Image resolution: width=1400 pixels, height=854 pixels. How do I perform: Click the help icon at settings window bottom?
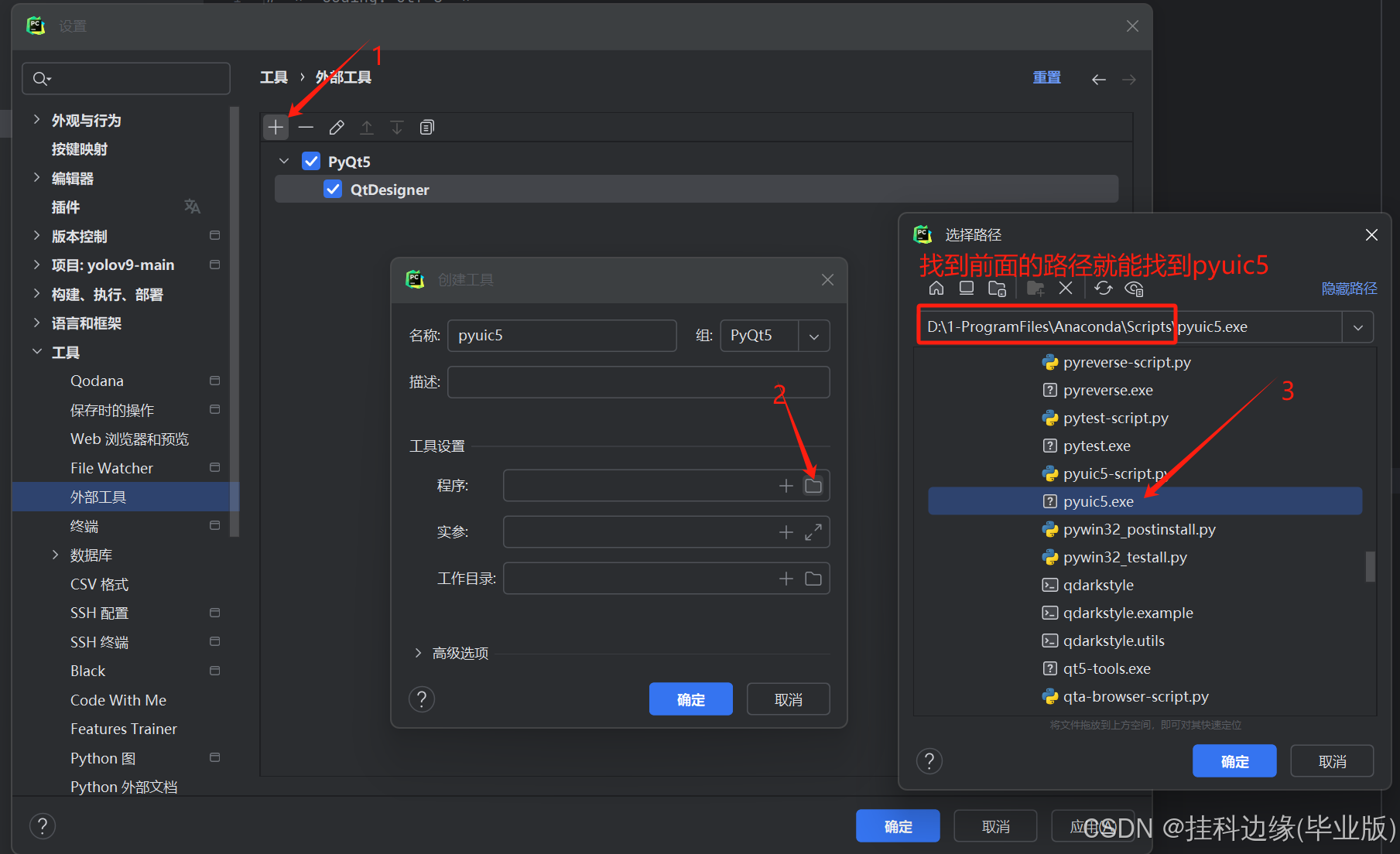43,826
